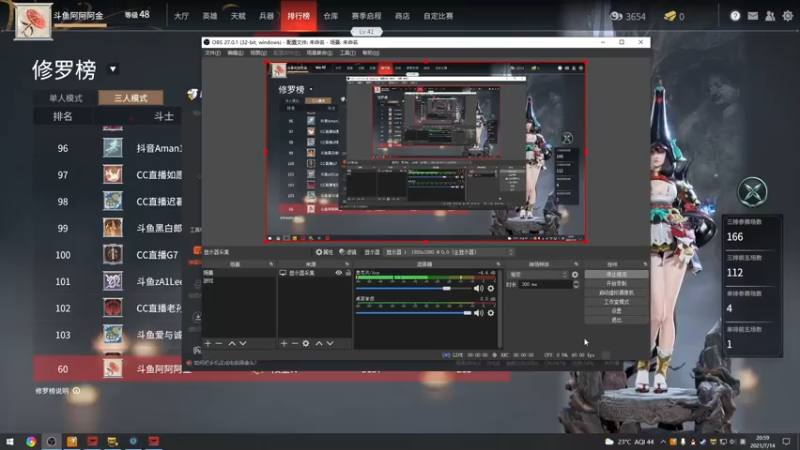The height and width of the screenshot is (450, 800).
Task: Switch leaderboard to 单人模式
Action: pyautogui.click(x=65, y=97)
